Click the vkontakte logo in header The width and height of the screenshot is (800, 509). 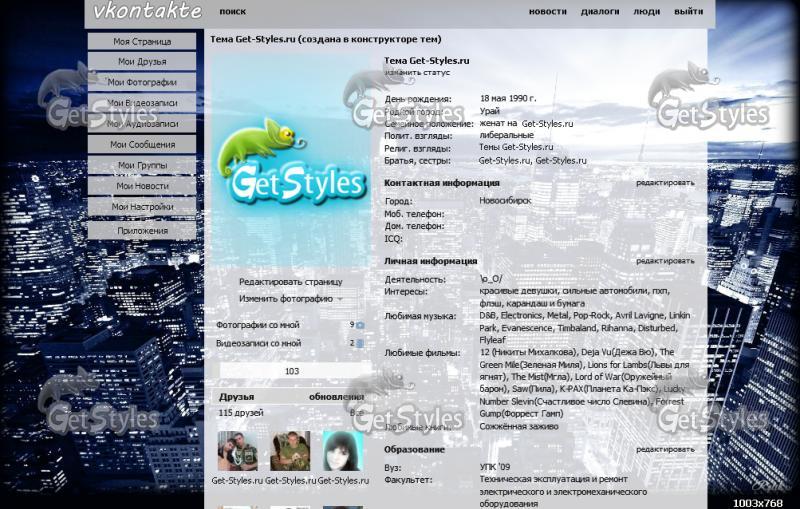tap(147, 12)
